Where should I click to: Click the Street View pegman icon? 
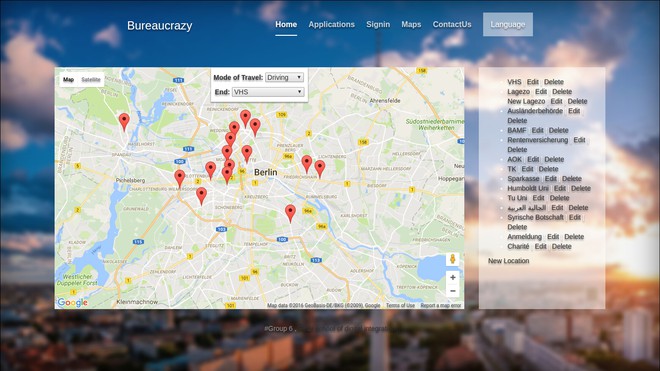coord(452,259)
